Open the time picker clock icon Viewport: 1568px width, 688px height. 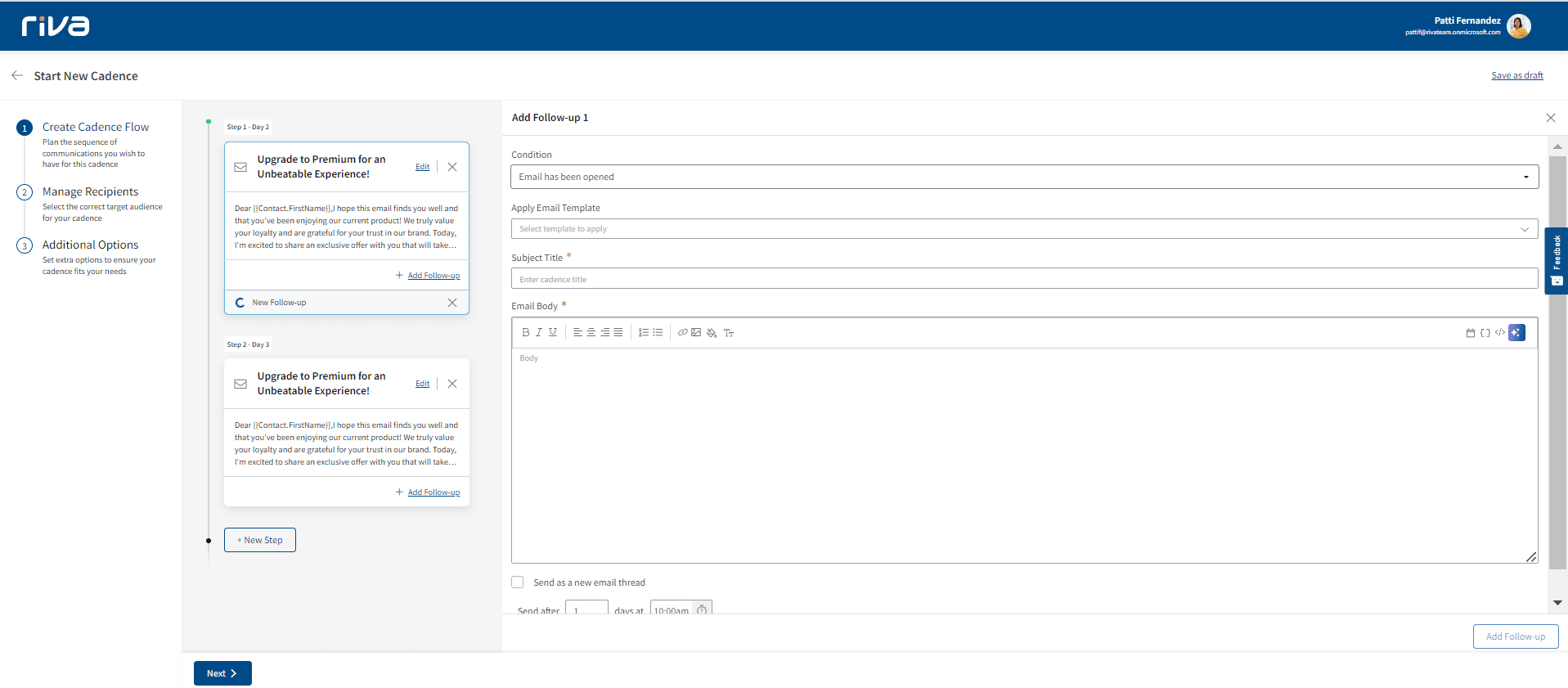pos(702,609)
